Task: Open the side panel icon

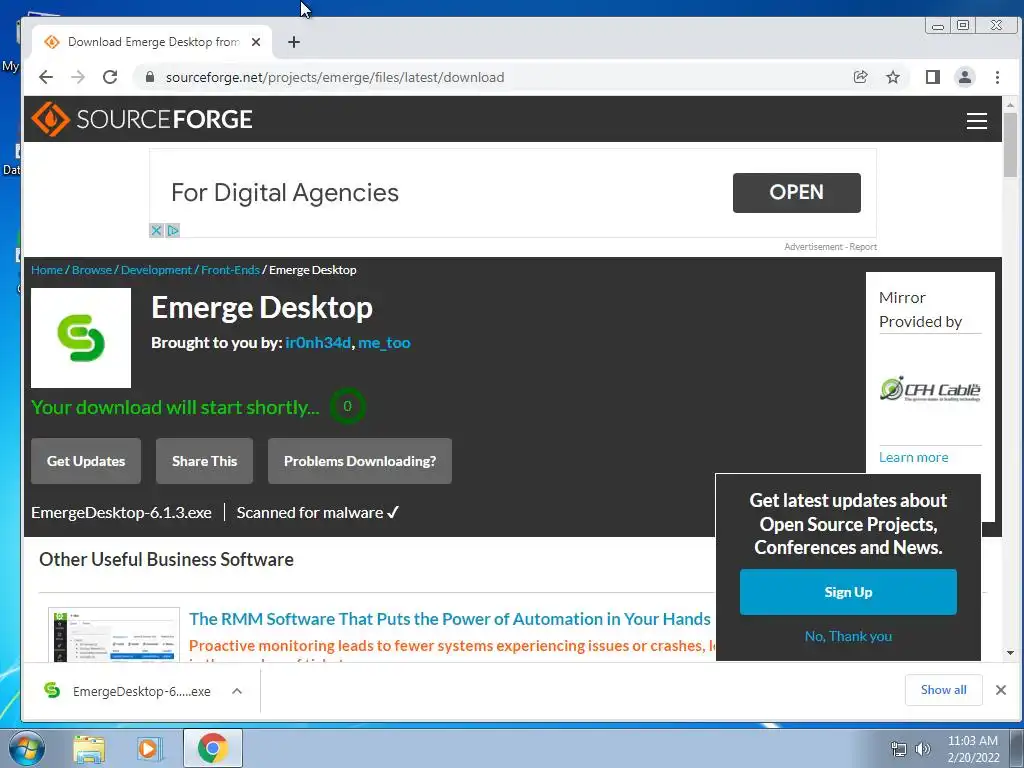Action: (x=933, y=77)
